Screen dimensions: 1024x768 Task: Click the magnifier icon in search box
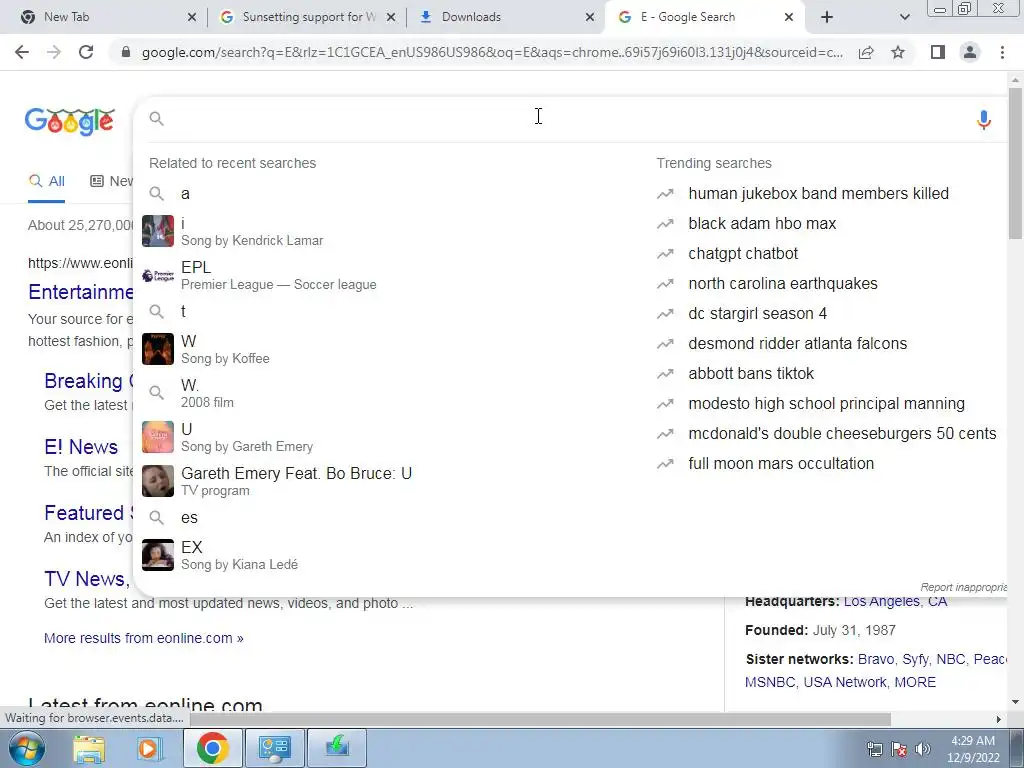coord(156,118)
